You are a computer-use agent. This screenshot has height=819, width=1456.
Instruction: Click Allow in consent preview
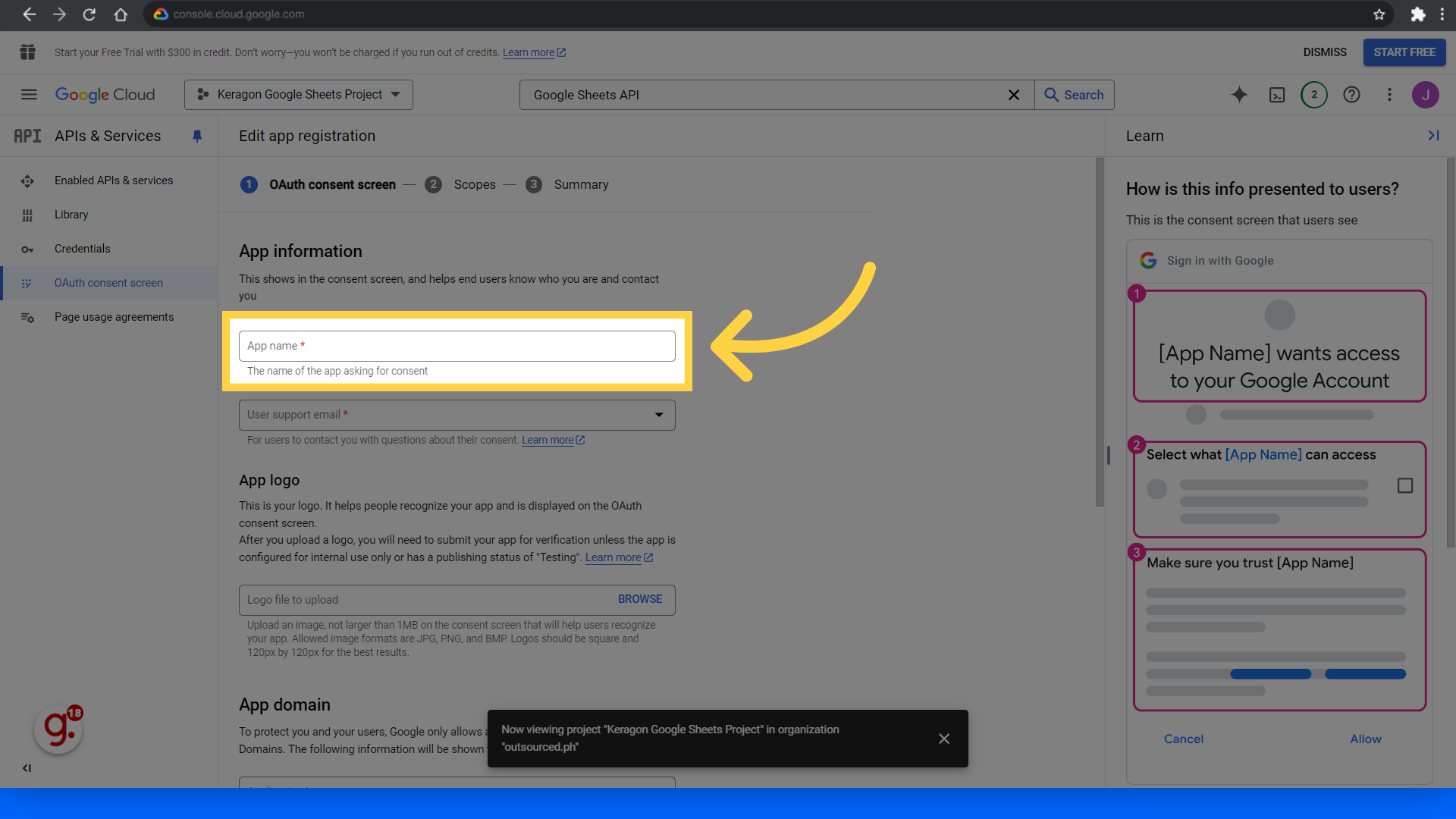1365,739
